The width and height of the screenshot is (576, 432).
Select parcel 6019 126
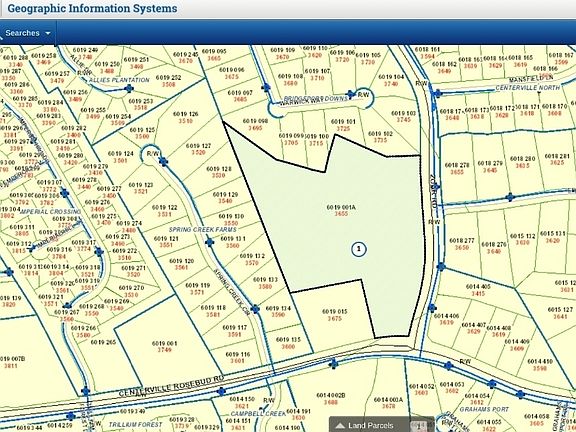(x=186, y=117)
